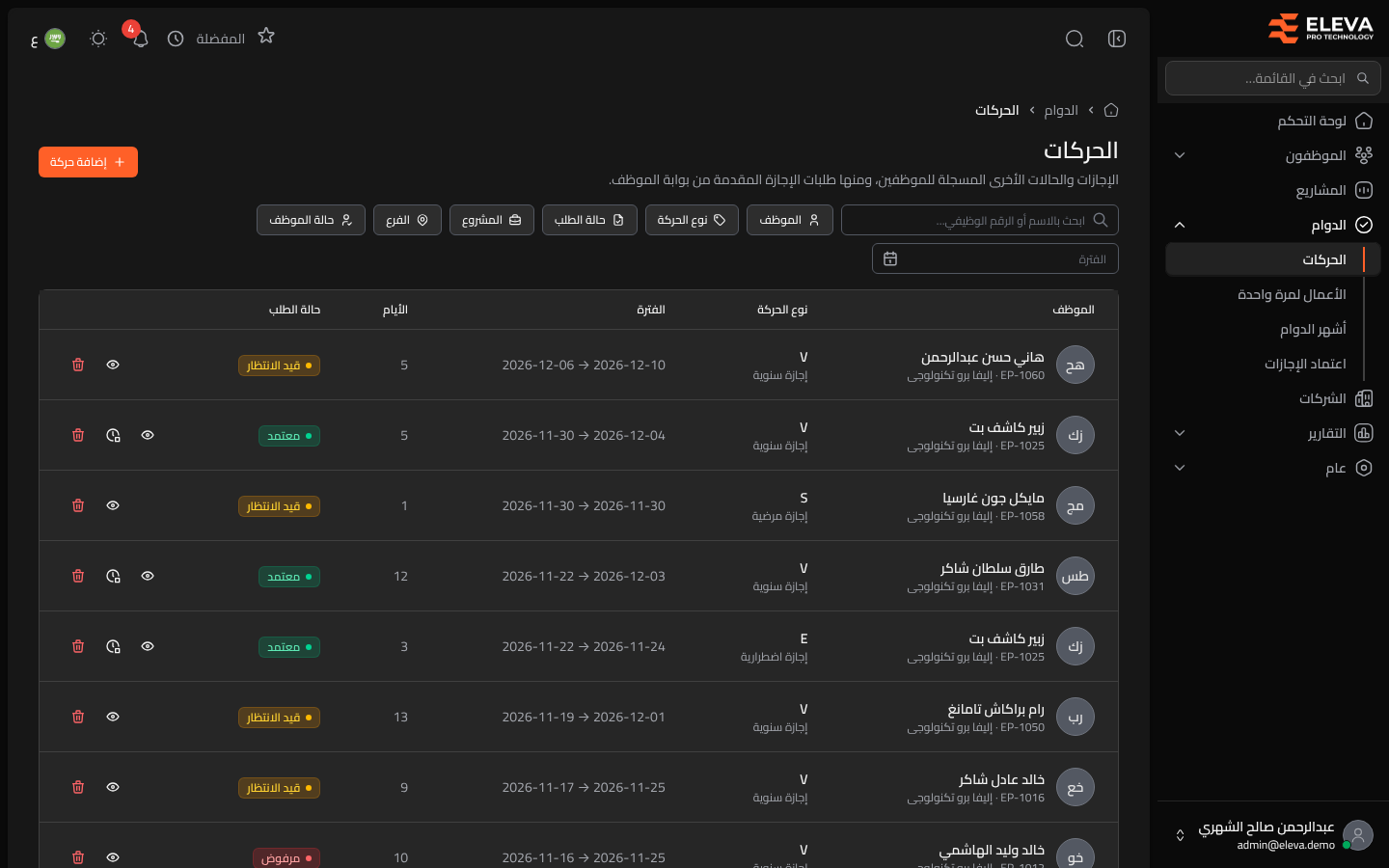Open الشركات in the sidebar
The width and height of the screenshot is (1389, 868).
tap(1273, 398)
